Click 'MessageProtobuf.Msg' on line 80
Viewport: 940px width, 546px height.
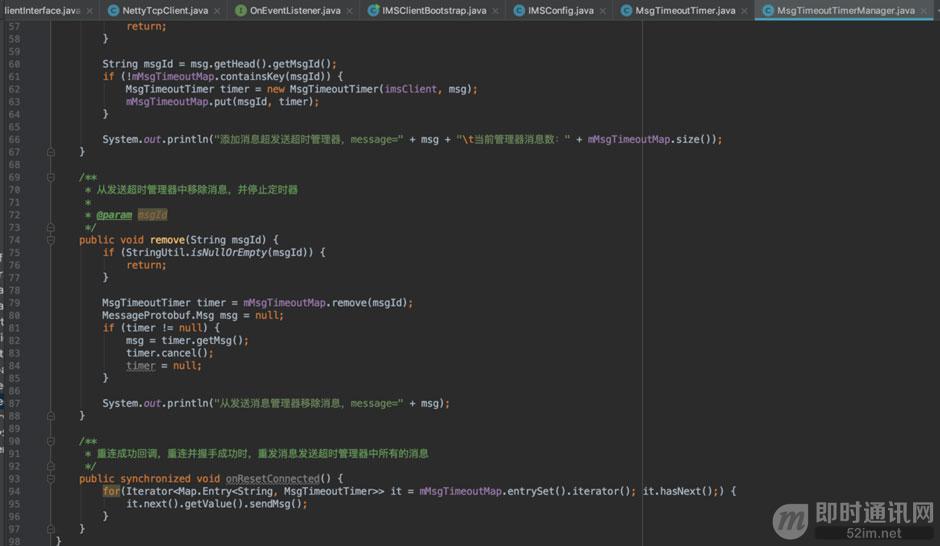(x=158, y=315)
